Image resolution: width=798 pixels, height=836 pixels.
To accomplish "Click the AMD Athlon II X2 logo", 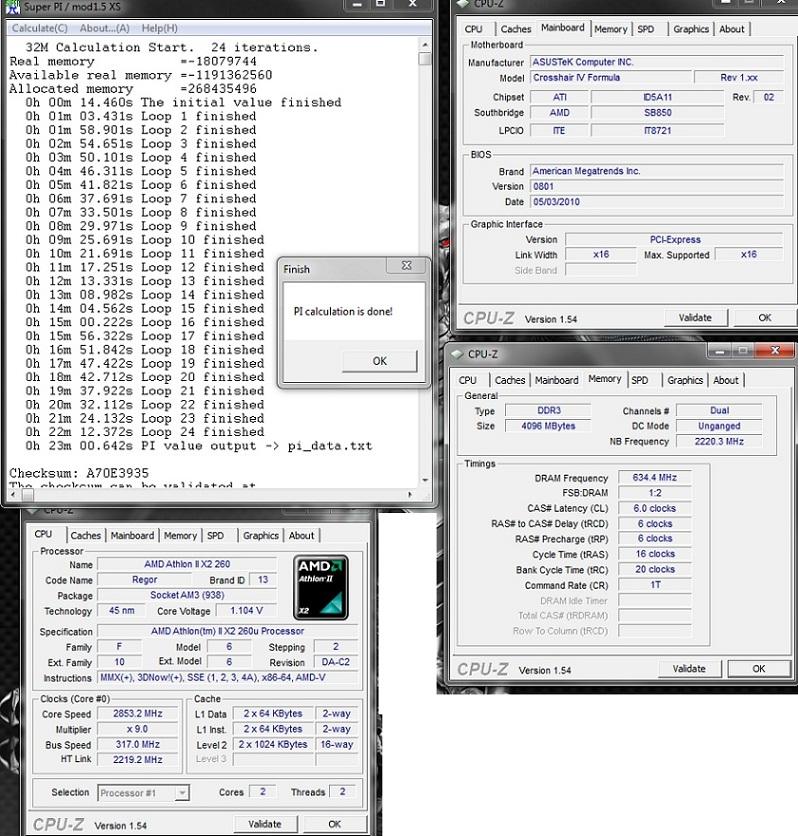I will [321, 588].
